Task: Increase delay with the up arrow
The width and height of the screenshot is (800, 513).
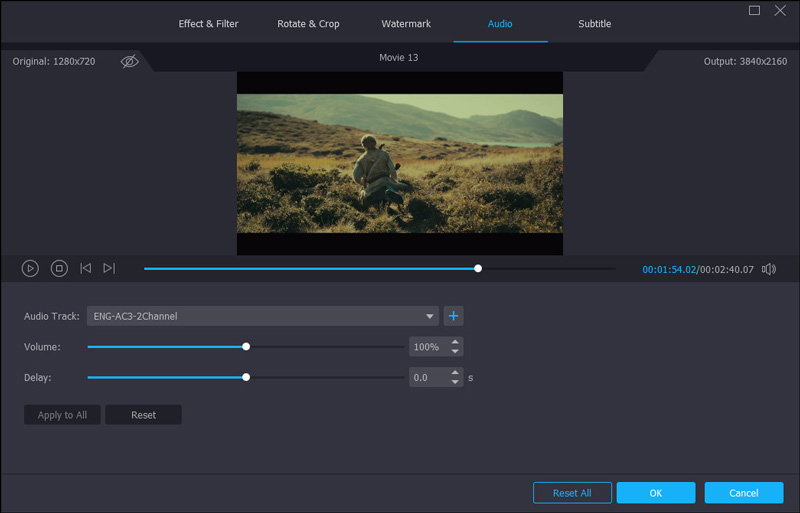Action: click(x=456, y=373)
